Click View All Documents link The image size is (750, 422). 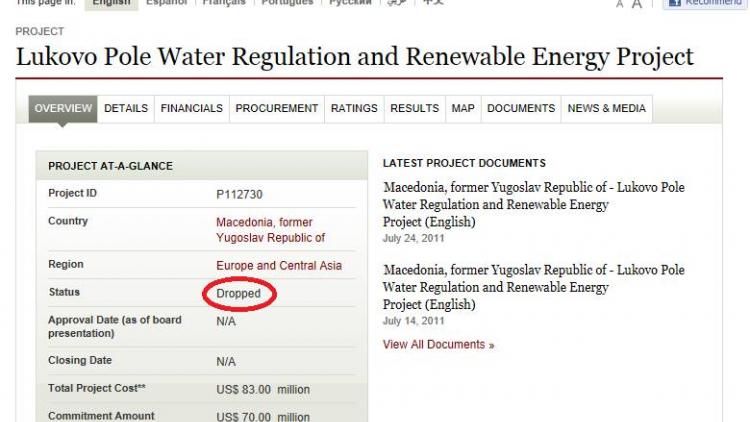[x=439, y=345]
